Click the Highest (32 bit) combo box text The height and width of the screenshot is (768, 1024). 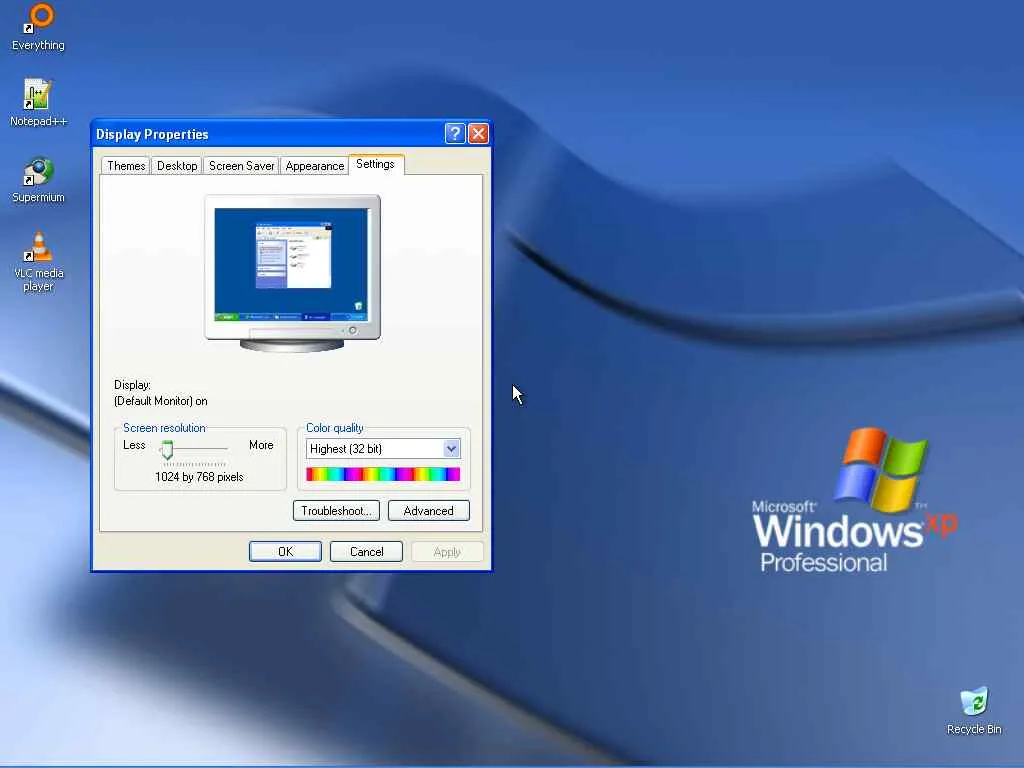point(345,449)
